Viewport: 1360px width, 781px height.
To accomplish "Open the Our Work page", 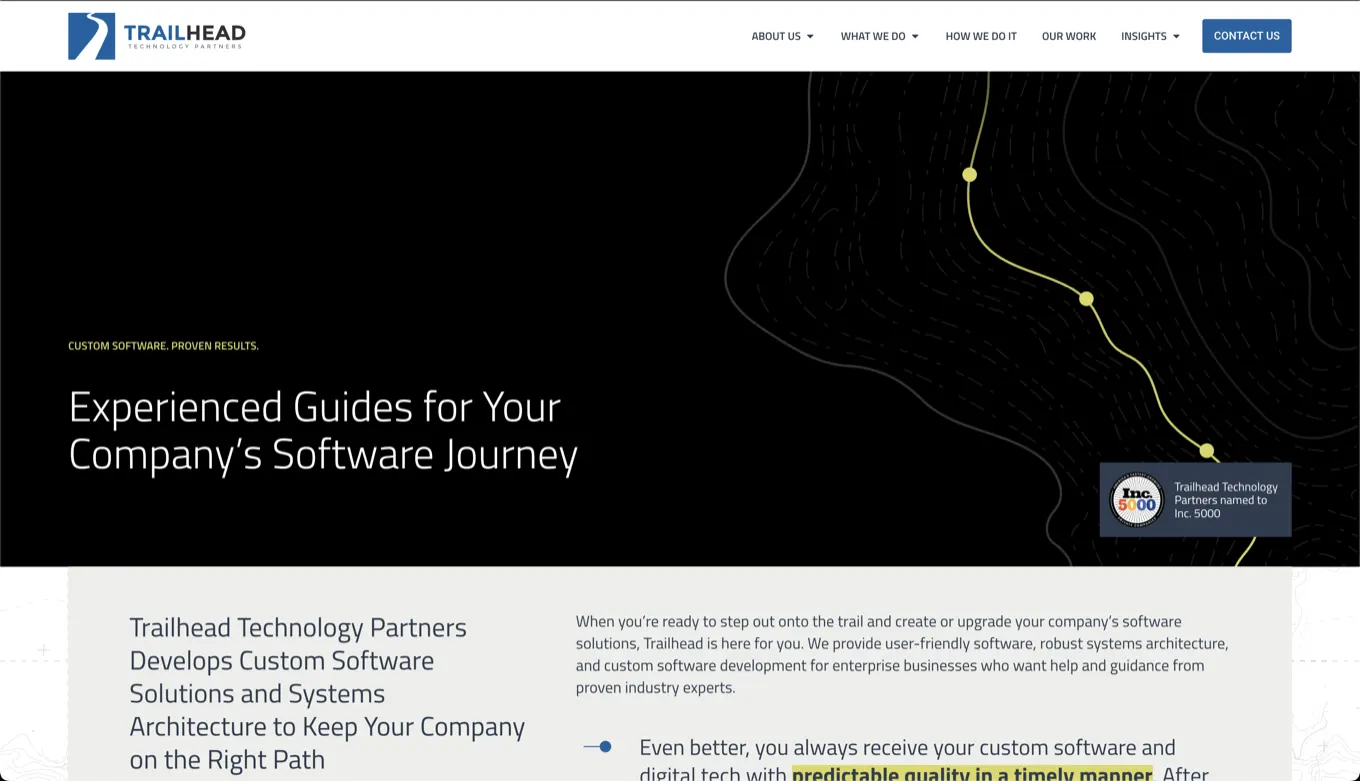I will point(1069,36).
